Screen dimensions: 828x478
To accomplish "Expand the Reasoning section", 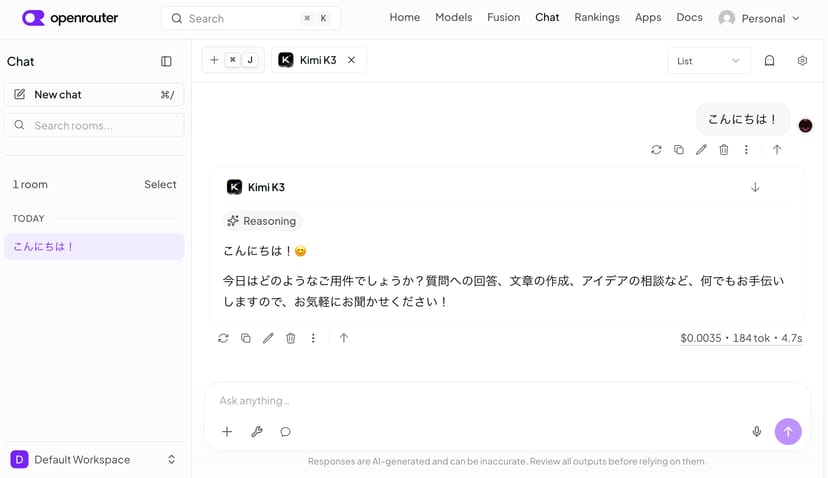I will coord(262,221).
